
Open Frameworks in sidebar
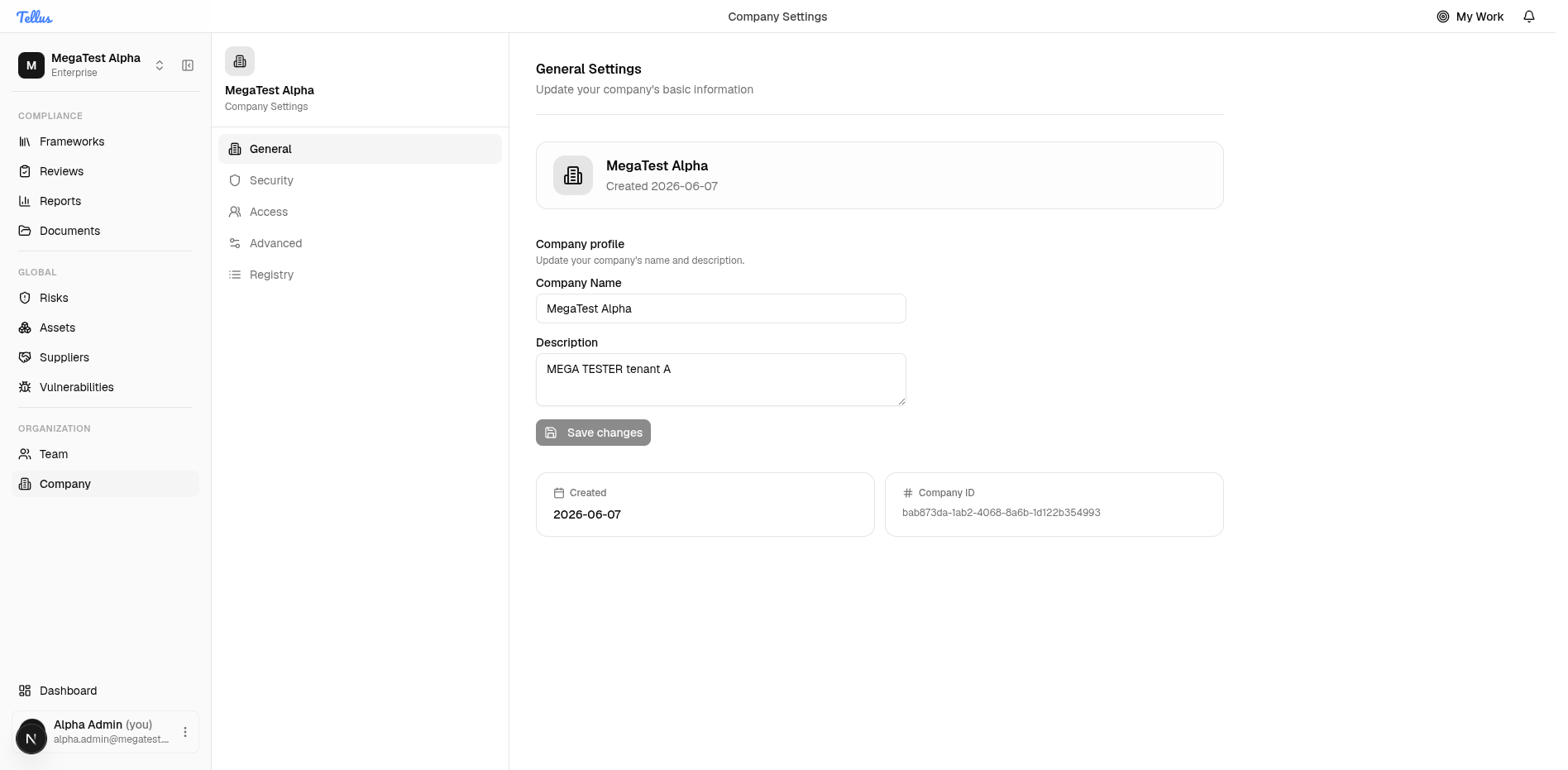(105, 141)
